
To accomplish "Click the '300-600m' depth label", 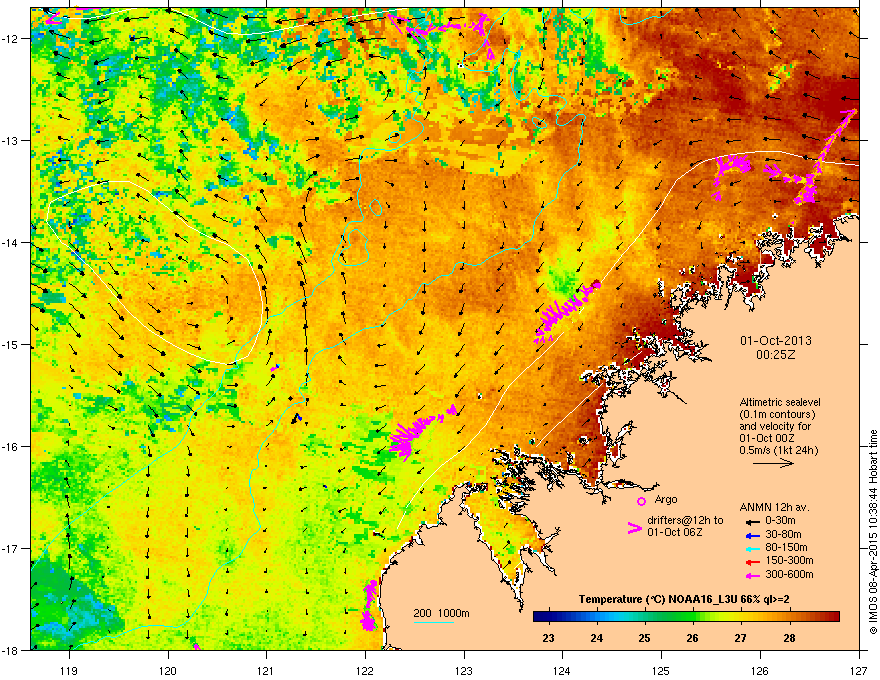I will 789,575.
